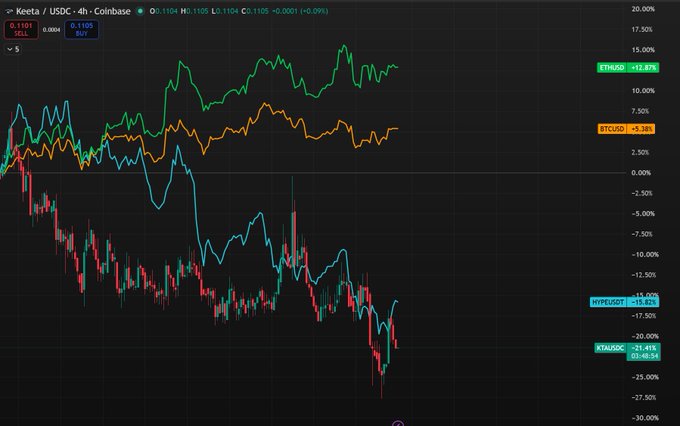Click the close price value C0.1105

(x=255, y=11)
